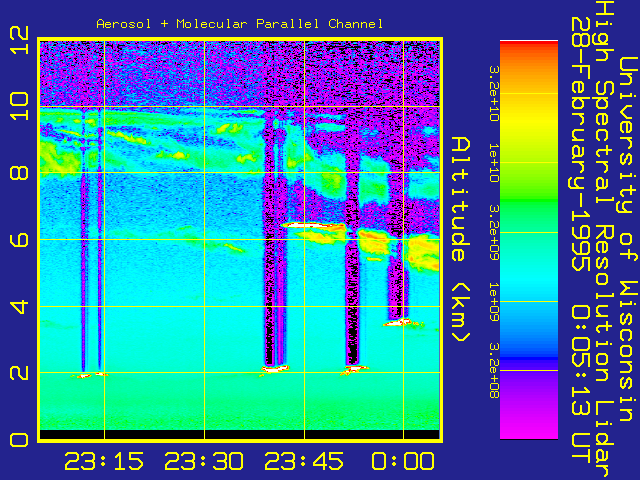Click the 1e+09 colorbar tick label
This screenshot has width=640, height=480.
[493, 302]
